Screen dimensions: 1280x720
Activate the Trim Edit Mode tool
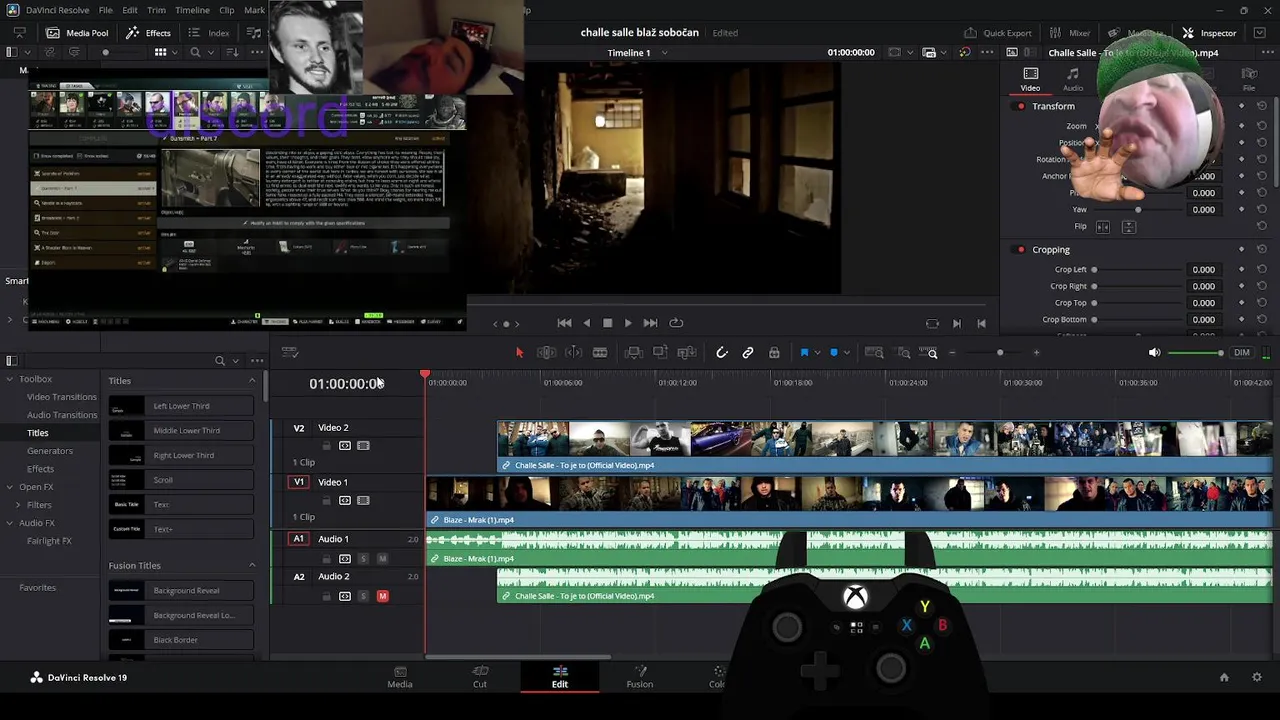point(546,353)
